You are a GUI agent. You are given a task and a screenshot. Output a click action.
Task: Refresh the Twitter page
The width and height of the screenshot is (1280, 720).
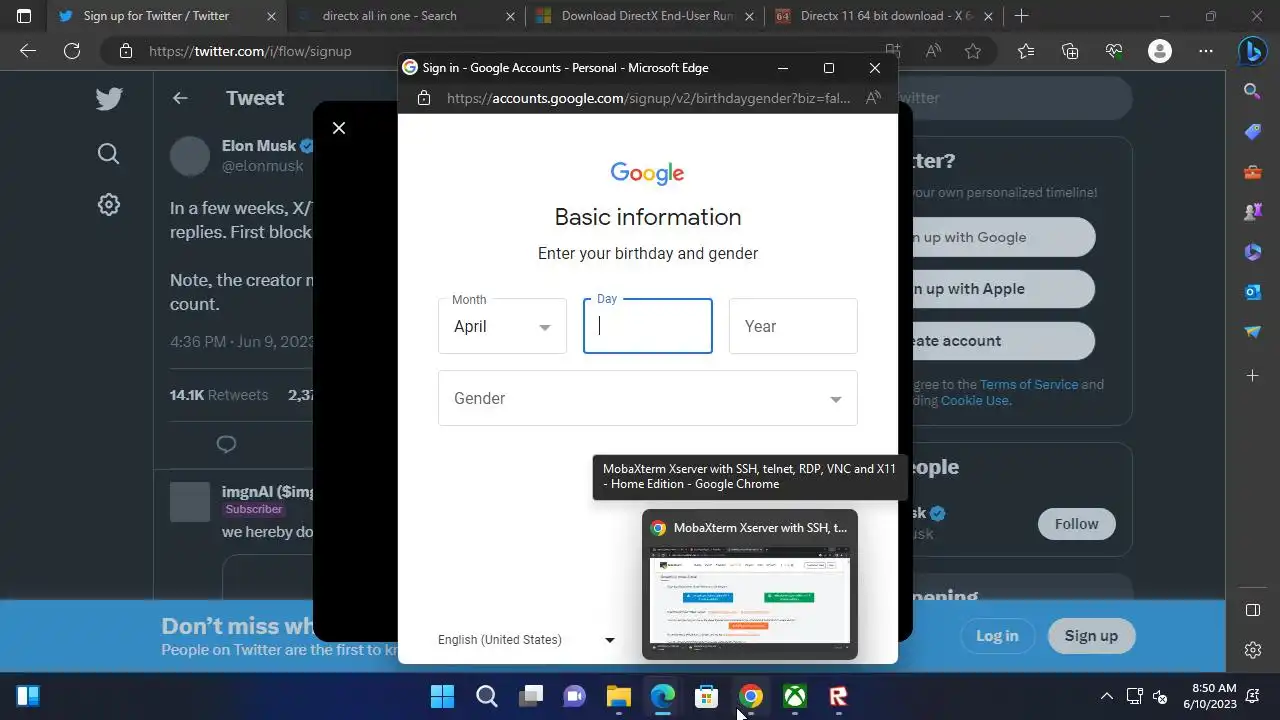click(x=72, y=51)
